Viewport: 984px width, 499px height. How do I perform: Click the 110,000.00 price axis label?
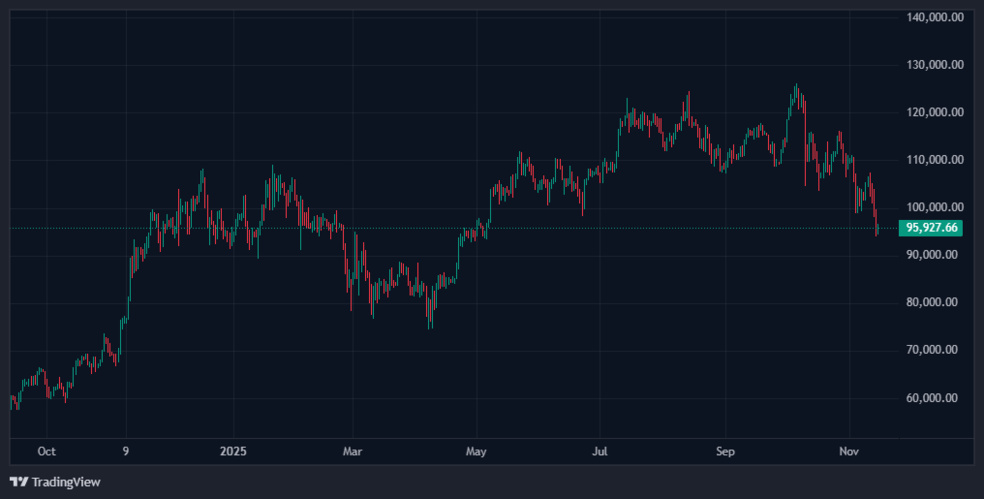point(935,160)
